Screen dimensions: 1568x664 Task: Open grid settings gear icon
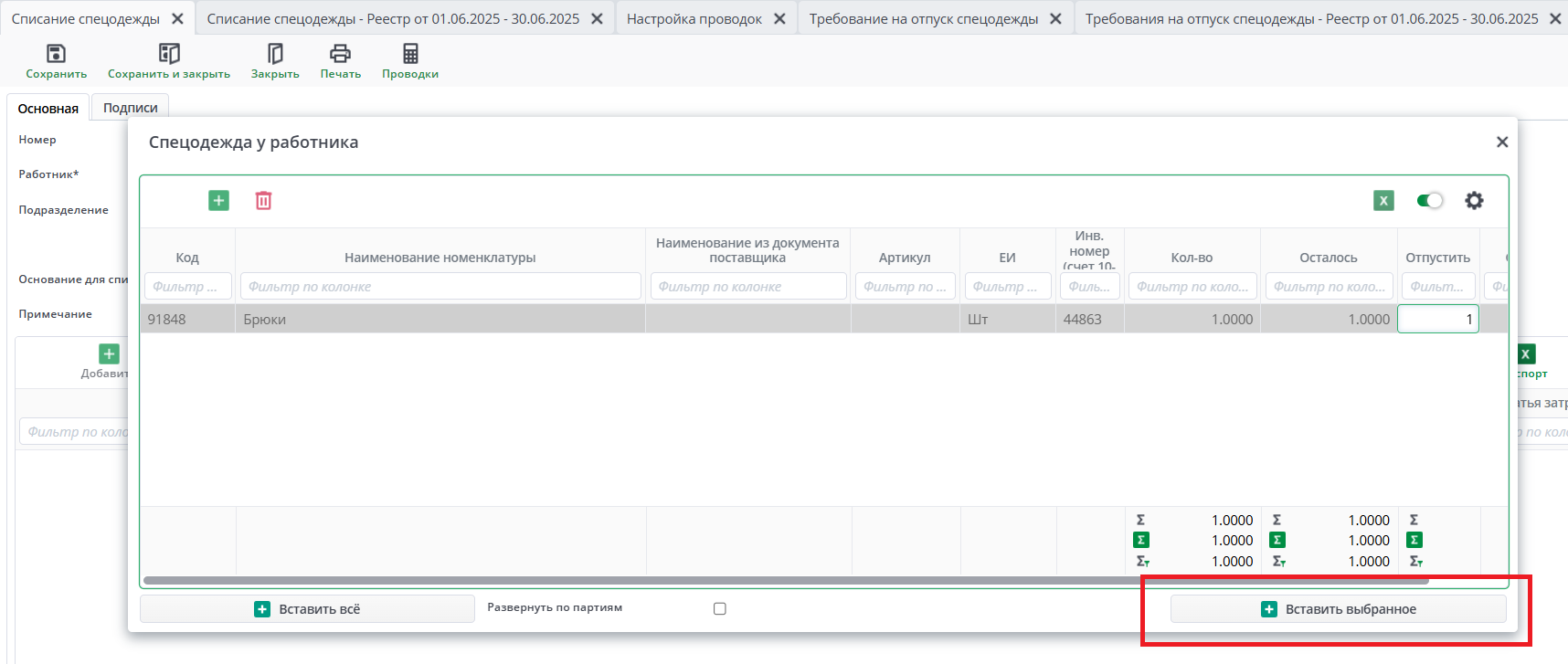pos(1474,200)
